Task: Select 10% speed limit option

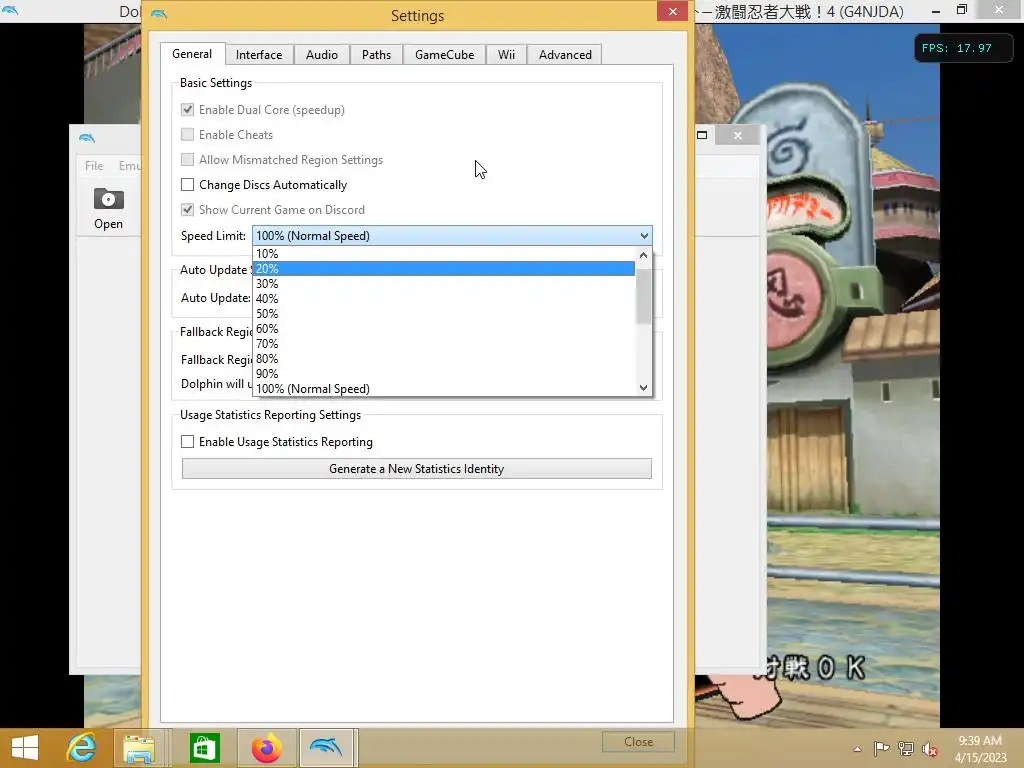Action: click(443, 253)
